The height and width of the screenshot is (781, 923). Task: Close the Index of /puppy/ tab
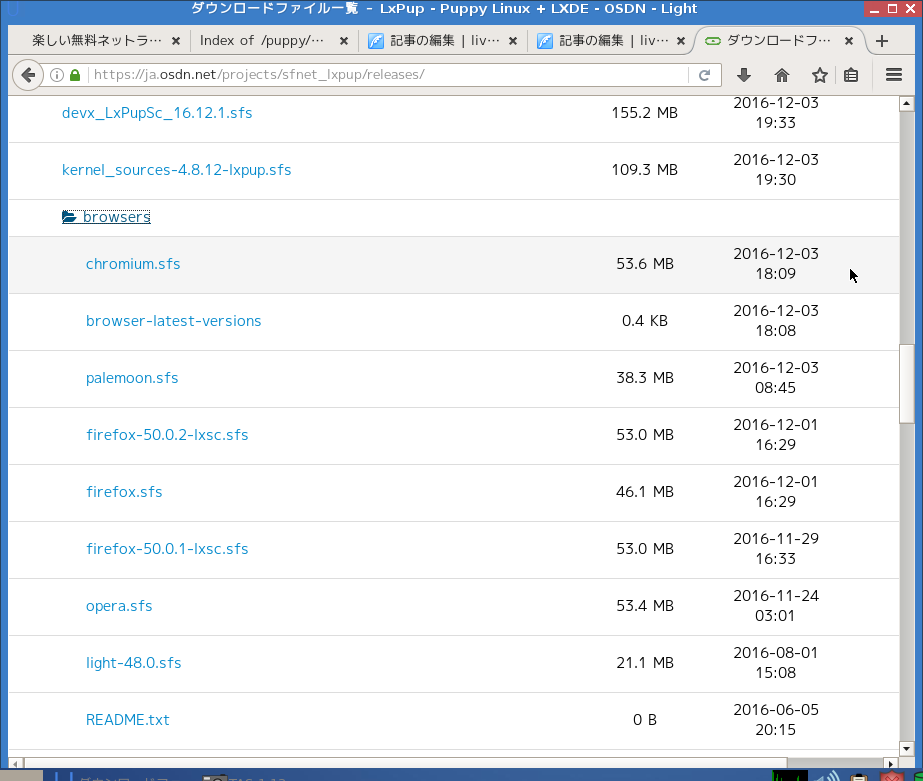pyautogui.click(x=344, y=41)
